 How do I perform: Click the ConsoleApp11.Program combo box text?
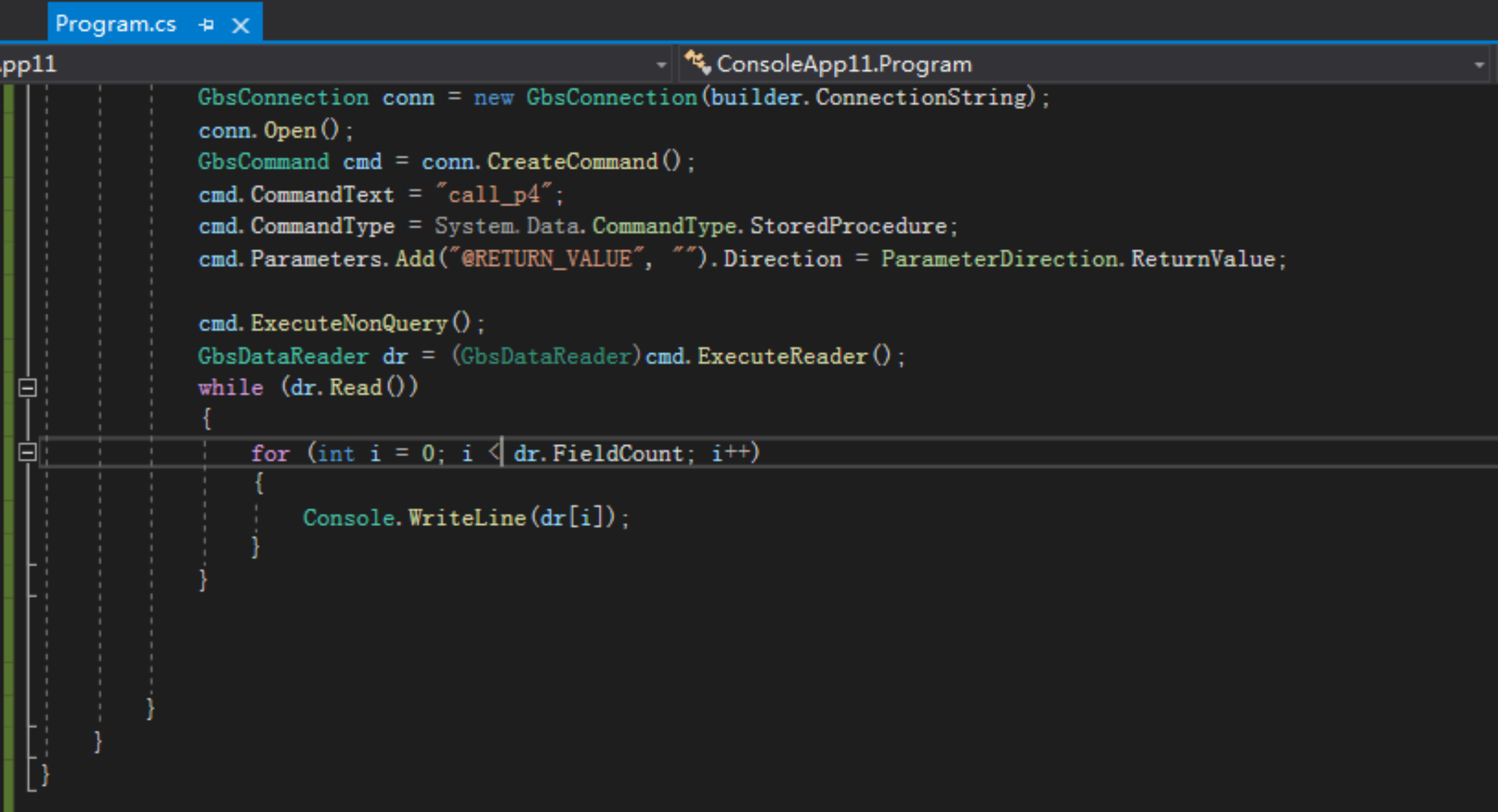tap(844, 64)
